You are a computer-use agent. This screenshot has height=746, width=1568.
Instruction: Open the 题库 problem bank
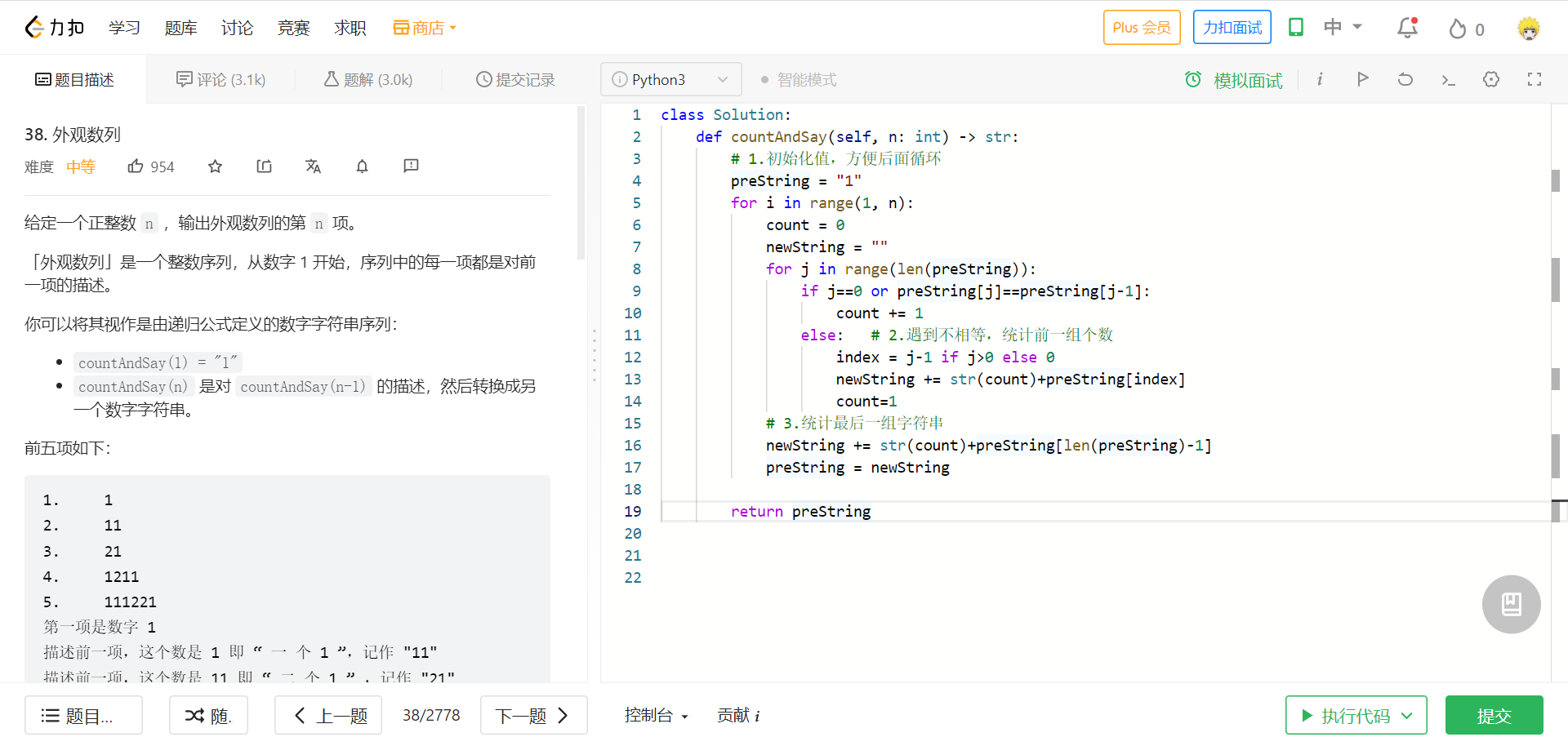(x=180, y=28)
